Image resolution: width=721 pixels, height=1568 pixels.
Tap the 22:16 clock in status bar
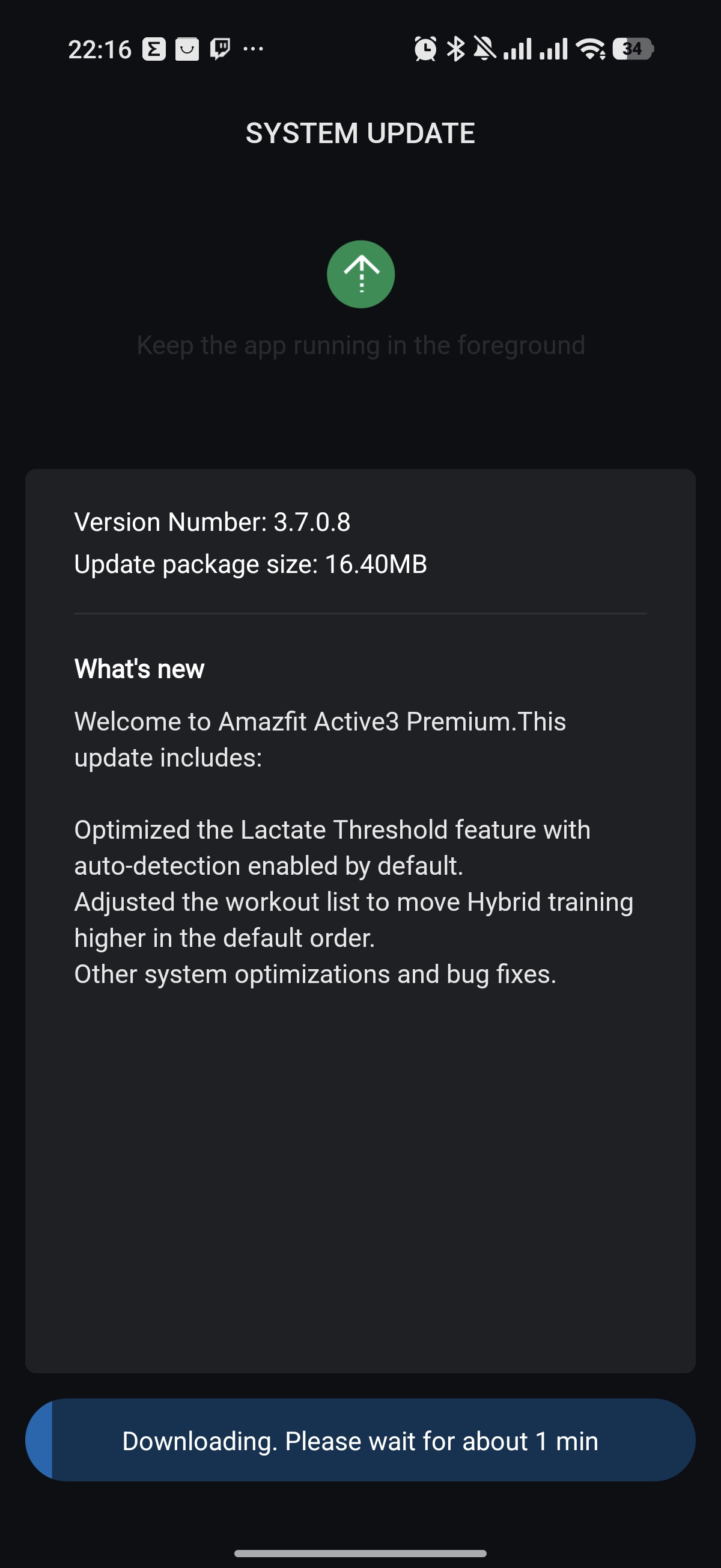100,49
